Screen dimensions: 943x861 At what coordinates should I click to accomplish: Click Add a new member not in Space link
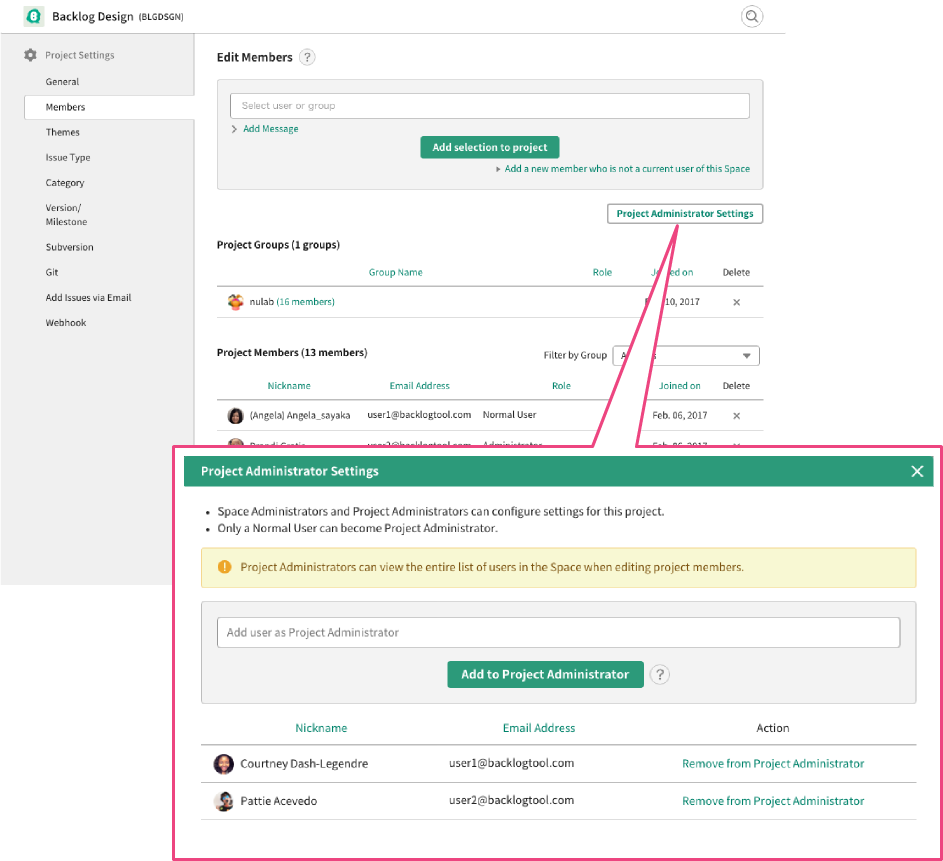pos(627,169)
